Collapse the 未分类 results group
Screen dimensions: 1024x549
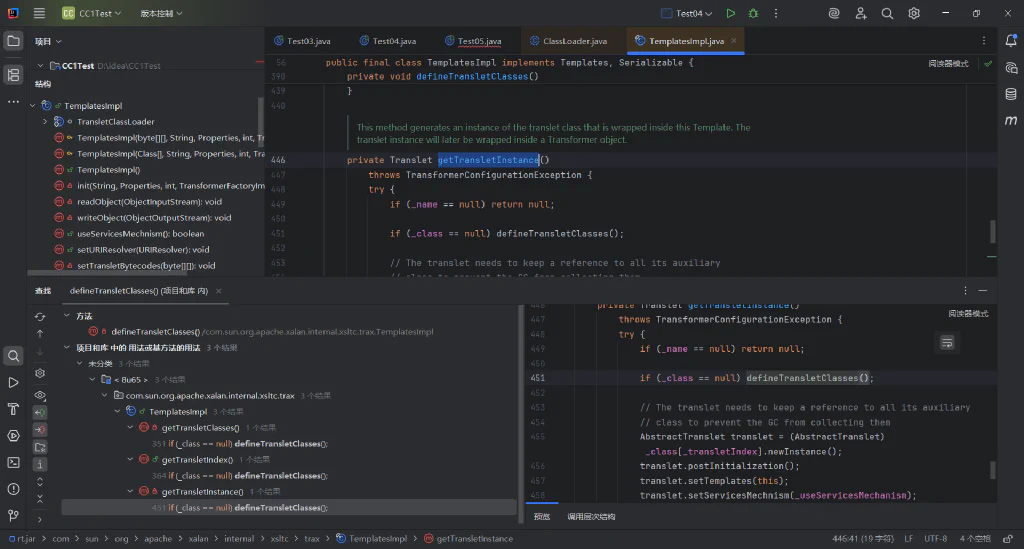click(80, 363)
